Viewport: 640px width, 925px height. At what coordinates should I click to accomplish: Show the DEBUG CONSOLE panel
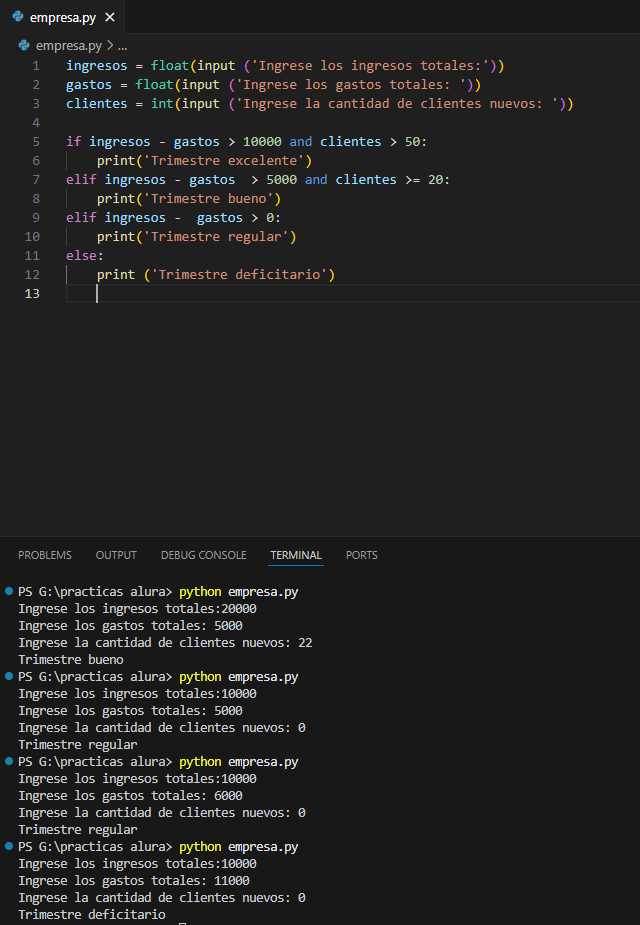pos(203,555)
